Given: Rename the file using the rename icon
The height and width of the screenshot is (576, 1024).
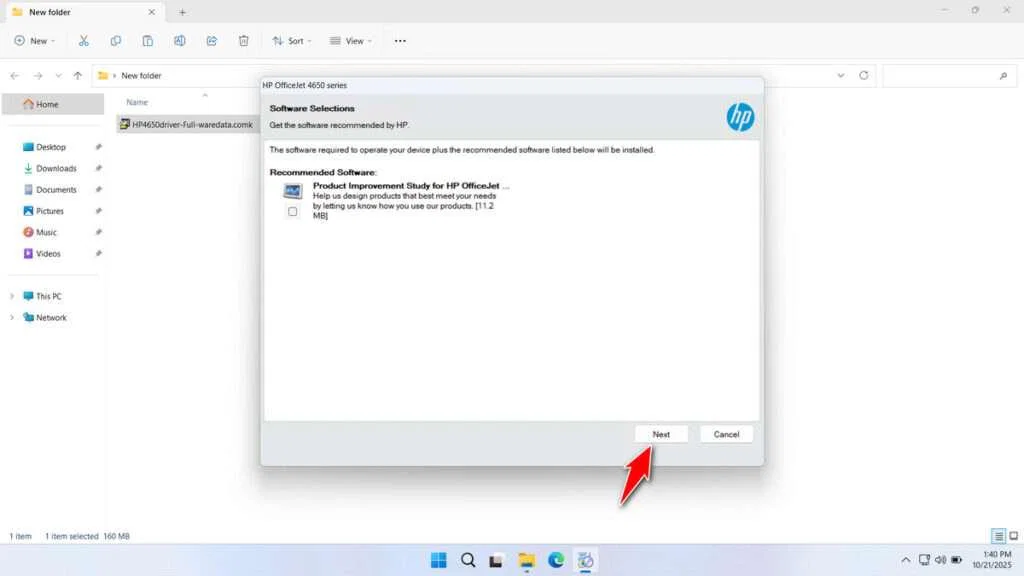Looking at the screenshot, I should 180,40.
